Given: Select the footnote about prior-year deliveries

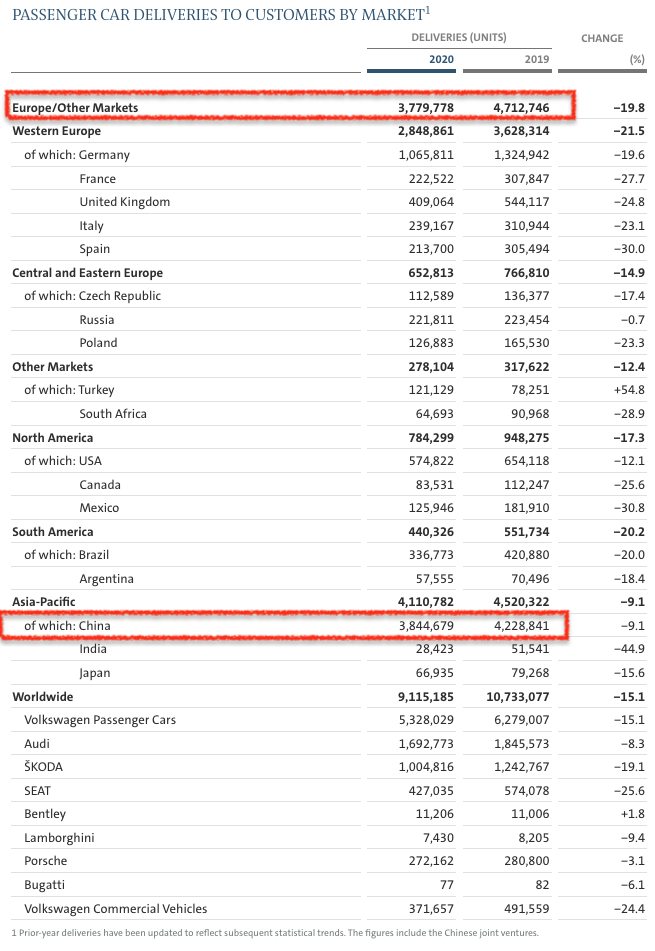Looking at the screenshot, I should [275, 933].
